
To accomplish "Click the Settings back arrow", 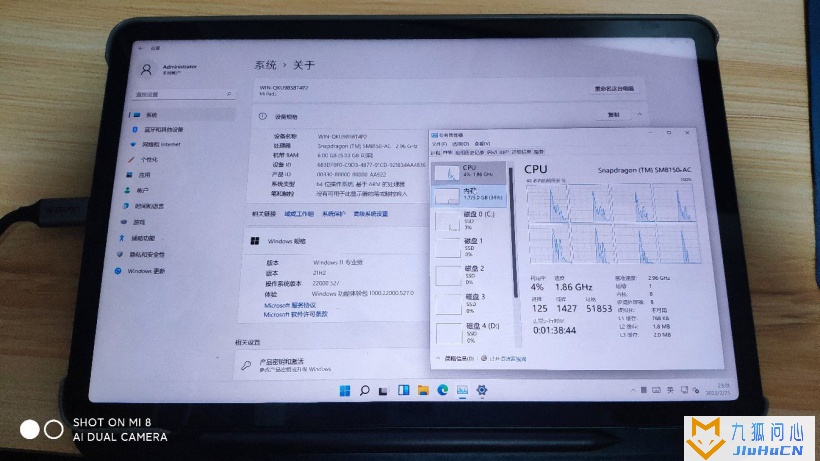I will point(141,48).
